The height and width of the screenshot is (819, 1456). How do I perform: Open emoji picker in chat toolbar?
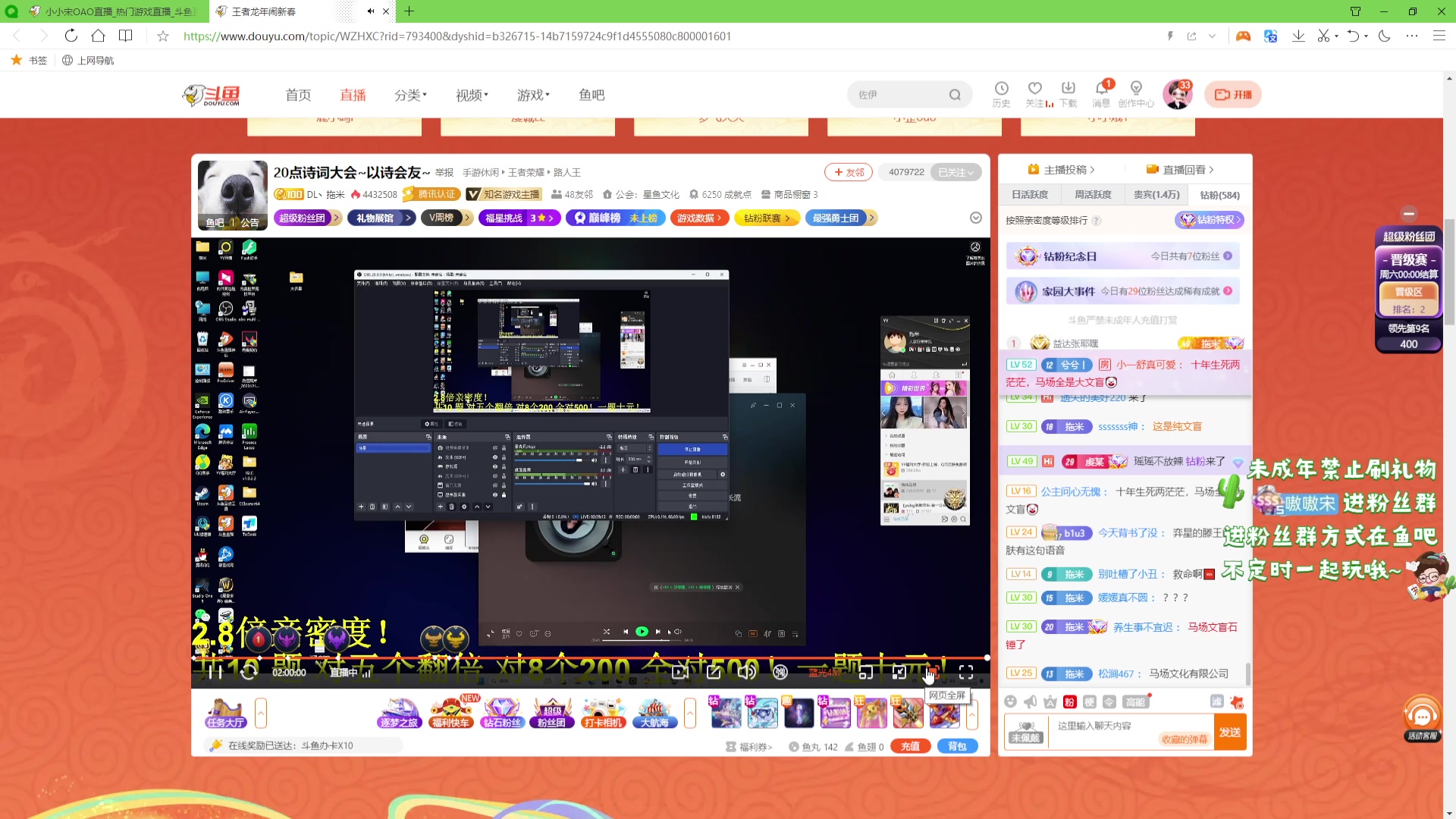1010,701
